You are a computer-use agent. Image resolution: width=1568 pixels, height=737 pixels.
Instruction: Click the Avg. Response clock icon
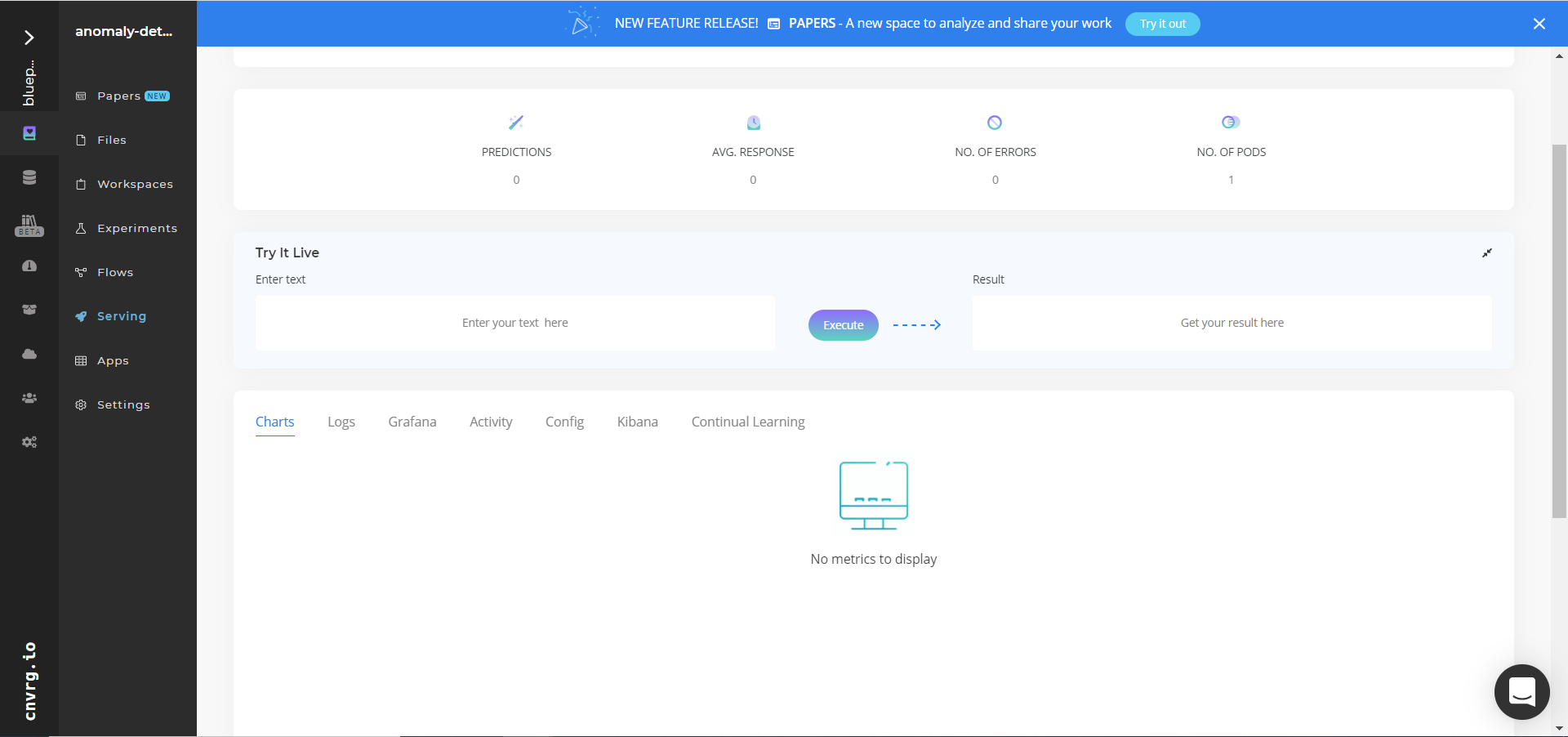click(754, 123)
